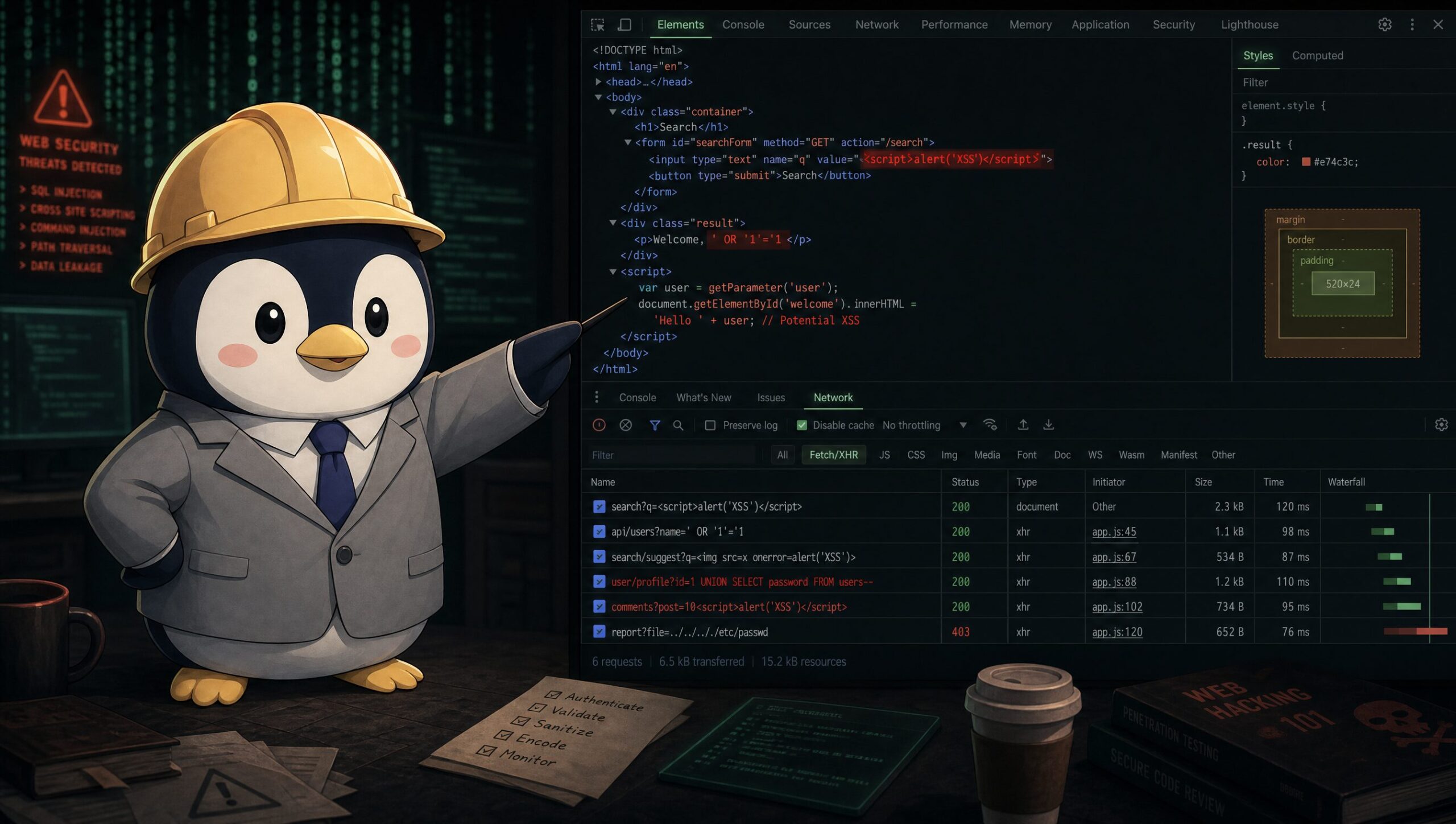Select the h1 Search element line
Viewport: 1456px width, 824px height.
[x=681, y=127]
